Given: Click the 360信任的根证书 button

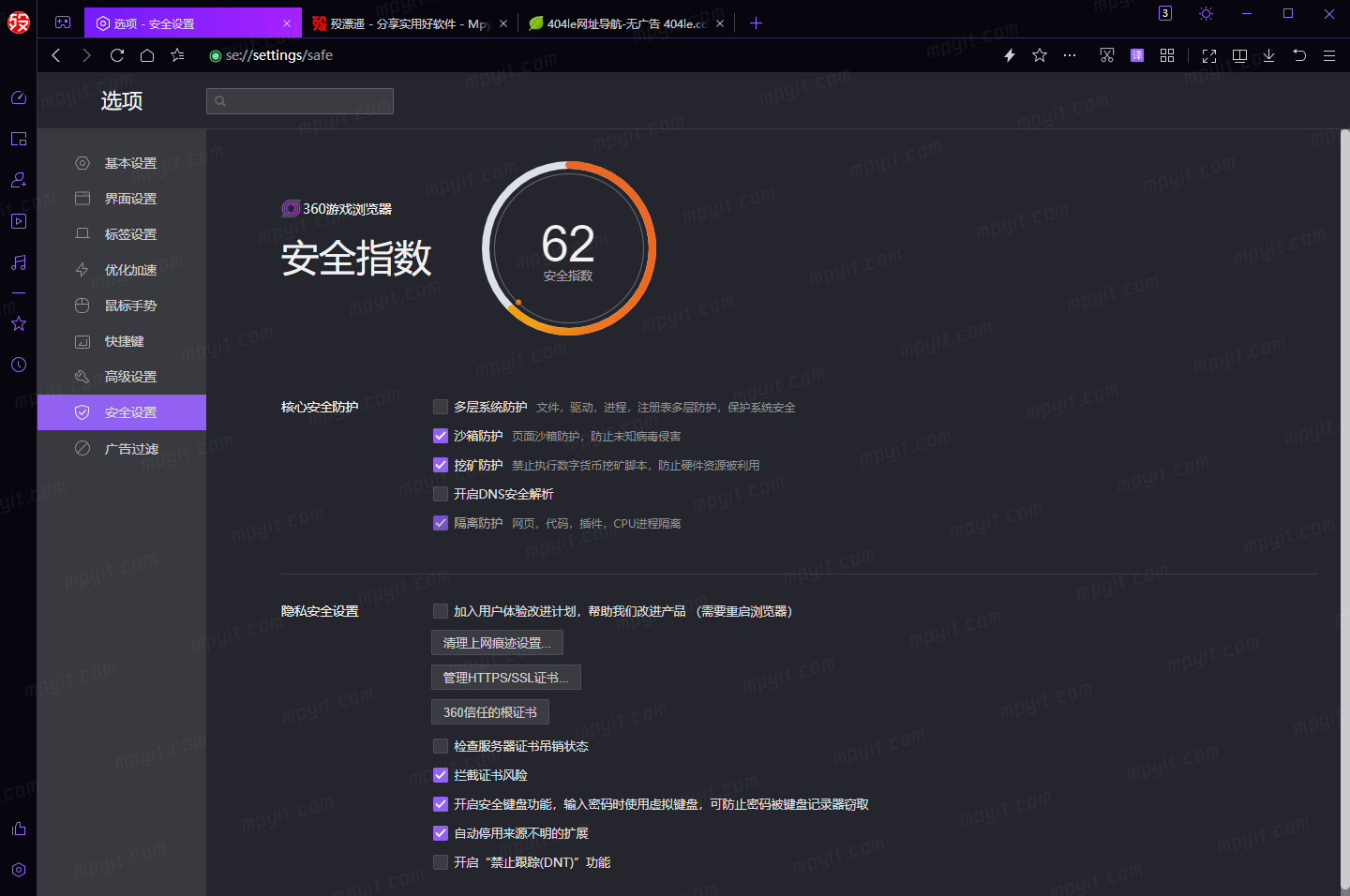Looking at the screenshot, I should coord(490,712).
